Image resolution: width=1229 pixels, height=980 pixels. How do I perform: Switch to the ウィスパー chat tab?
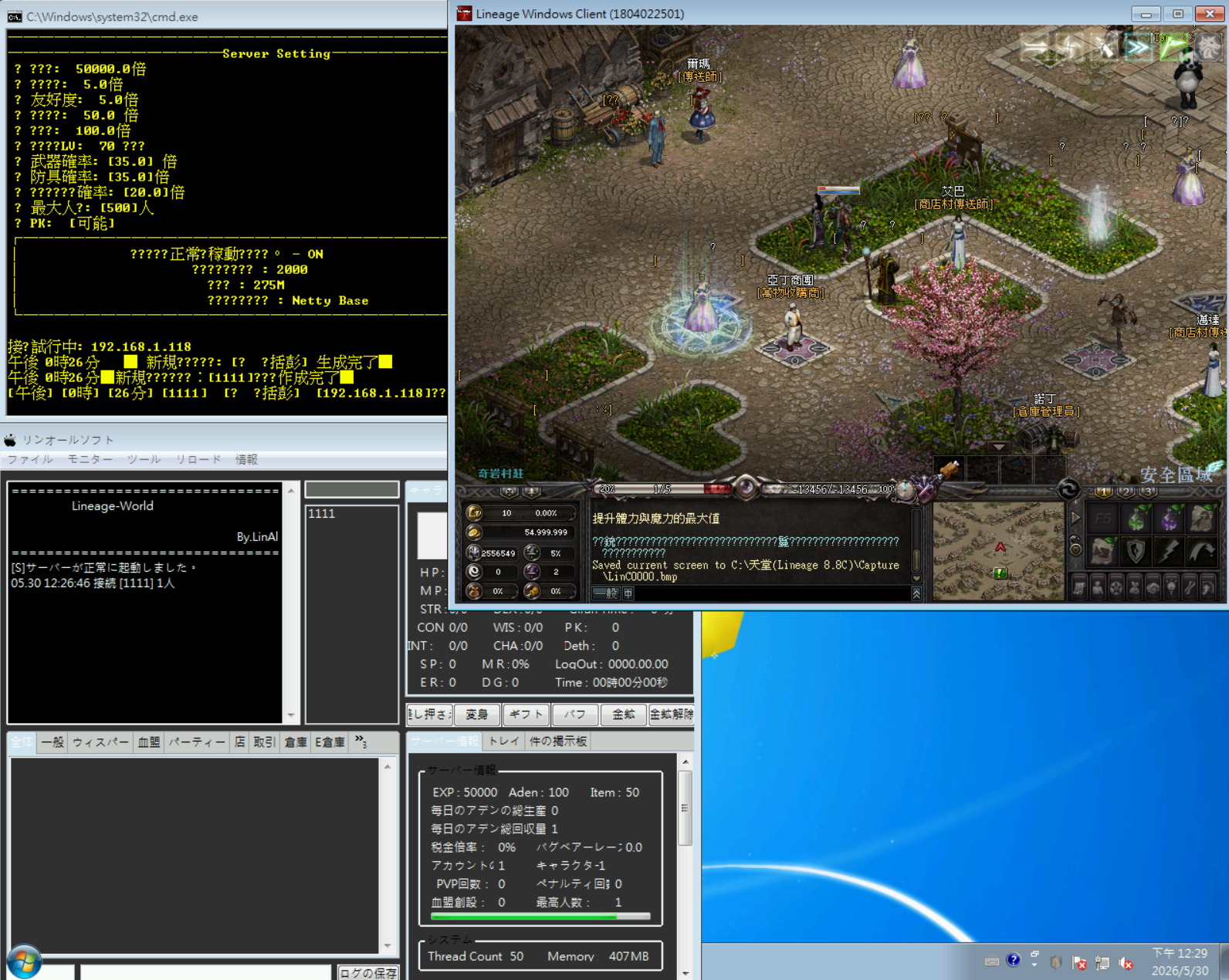pos(100,742)
